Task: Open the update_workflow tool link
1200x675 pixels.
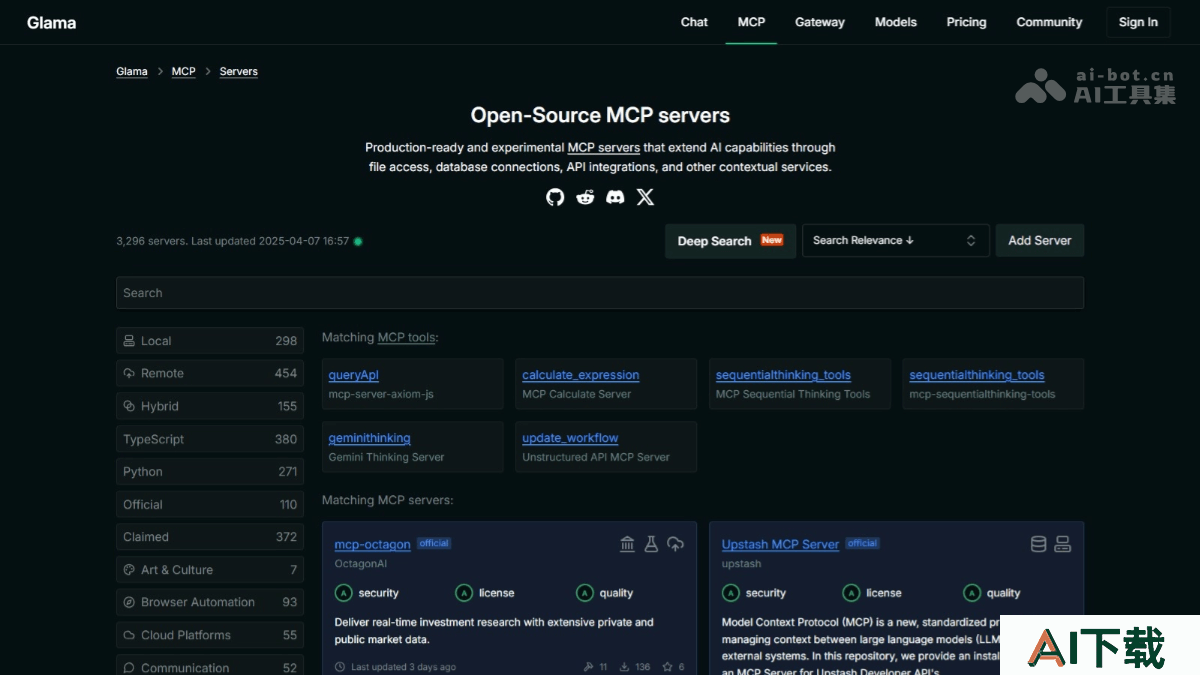Action: click(570, 438)
